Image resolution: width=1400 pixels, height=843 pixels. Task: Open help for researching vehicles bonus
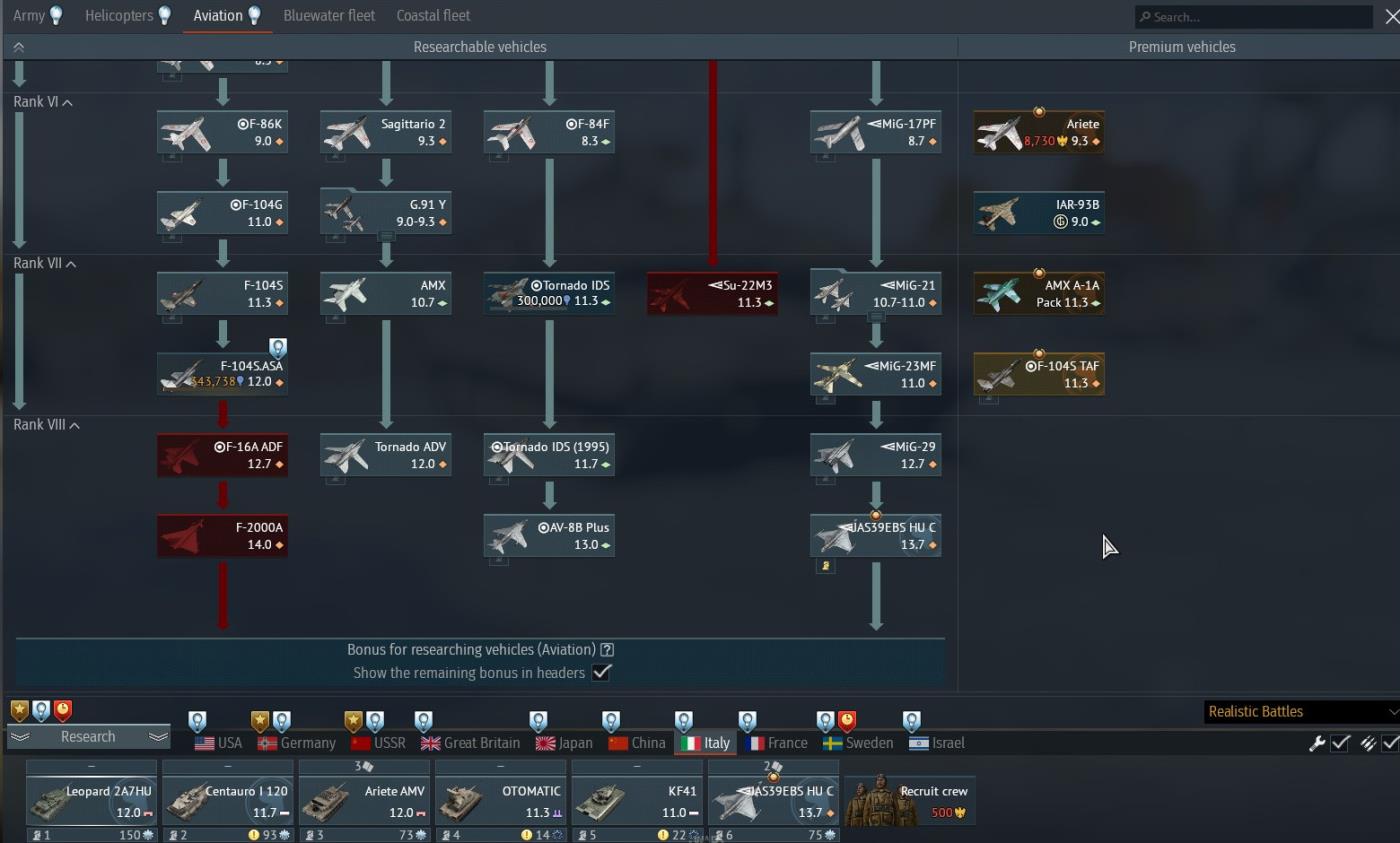(x=607, y=650)
